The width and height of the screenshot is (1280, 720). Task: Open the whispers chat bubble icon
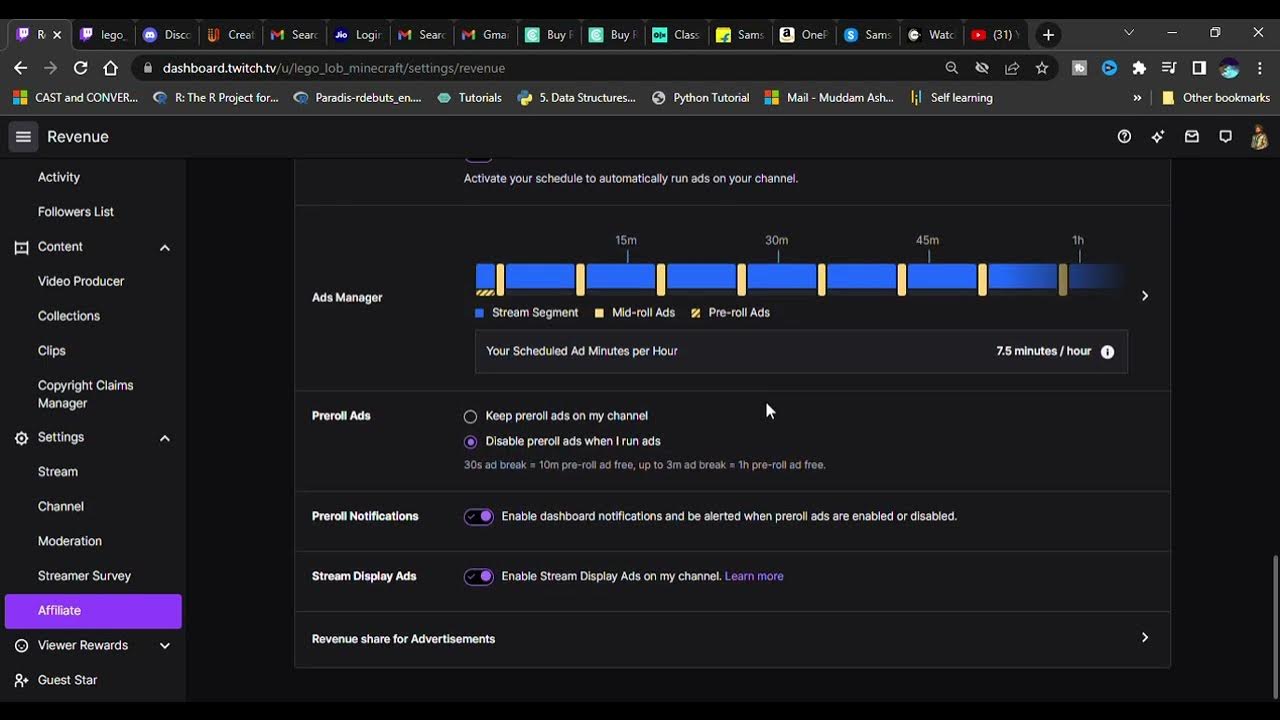pyautogui.click(x=1226, y=137)
